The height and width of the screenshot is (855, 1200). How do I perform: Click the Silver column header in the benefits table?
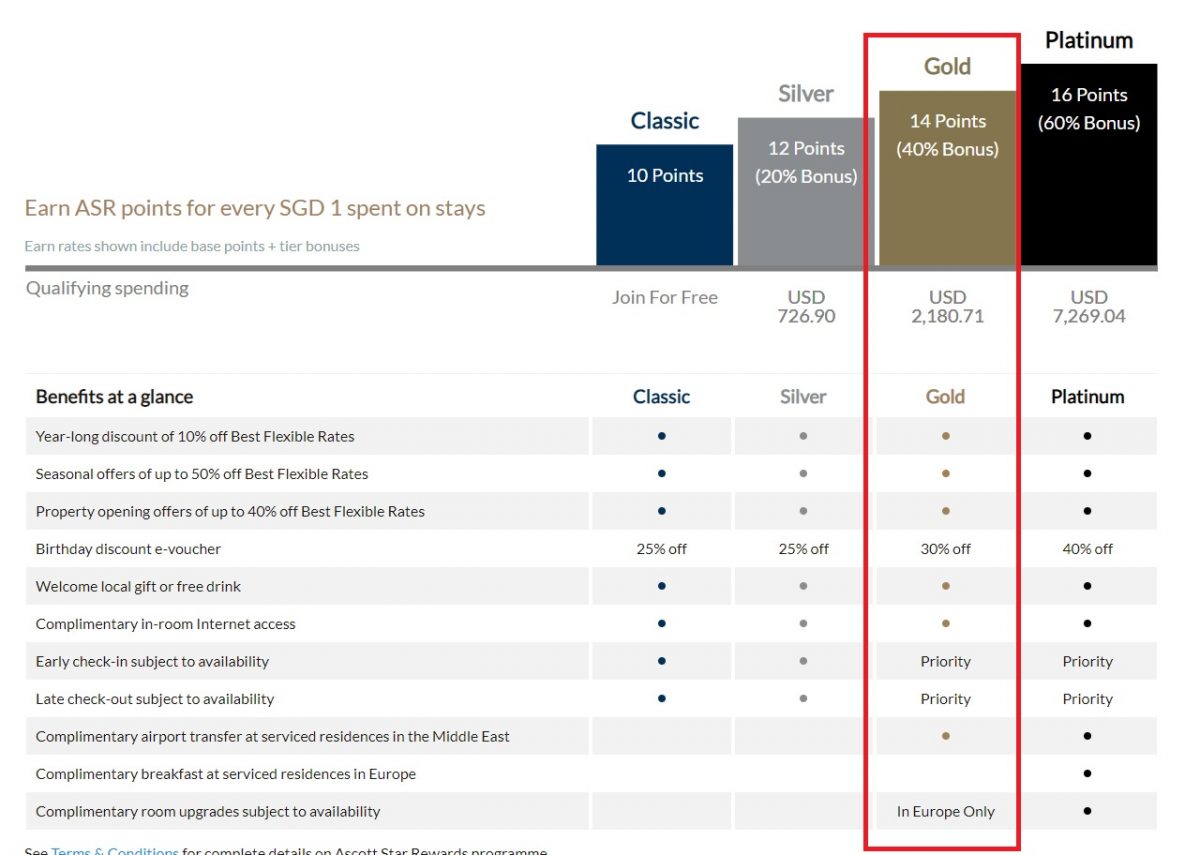pyautogui.click(x=803, y=397)
